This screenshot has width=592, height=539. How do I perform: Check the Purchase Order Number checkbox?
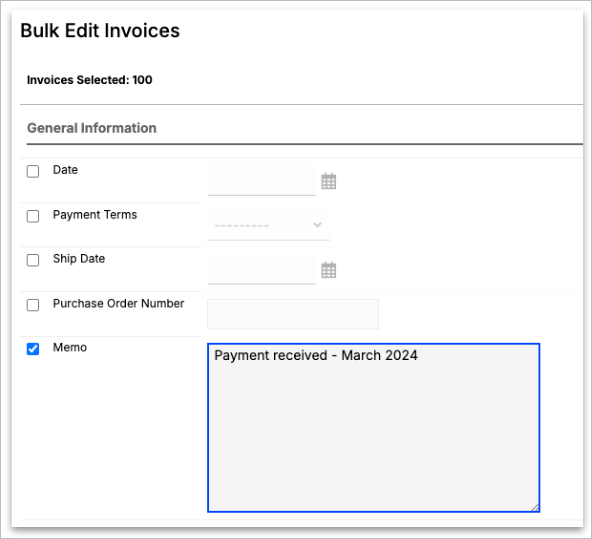pos(33,305)
